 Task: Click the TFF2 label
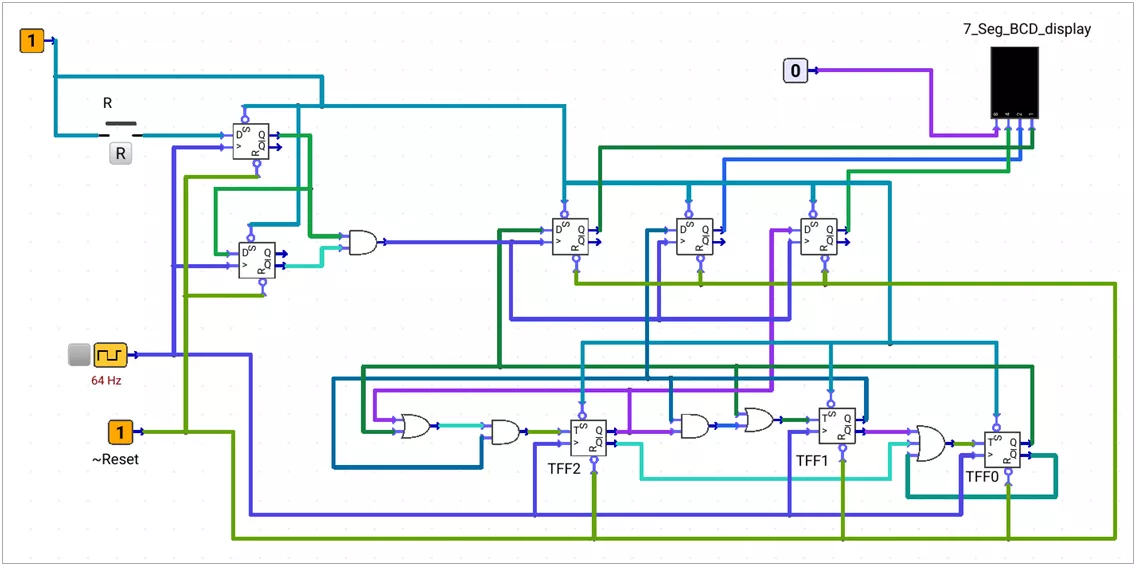[x=563, y=467]
